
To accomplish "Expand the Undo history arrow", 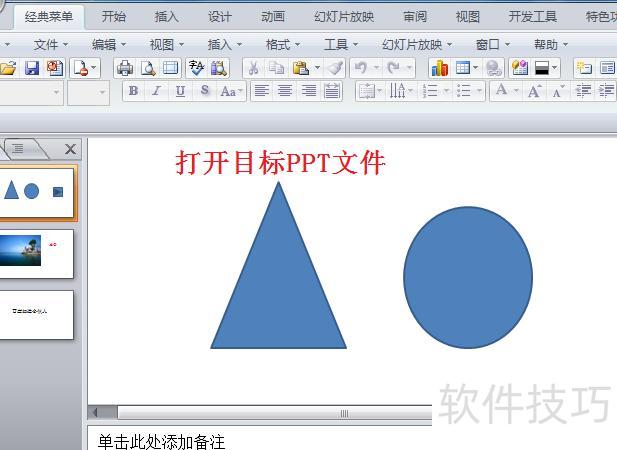I will pyautogui.click(x=376, y=68).
